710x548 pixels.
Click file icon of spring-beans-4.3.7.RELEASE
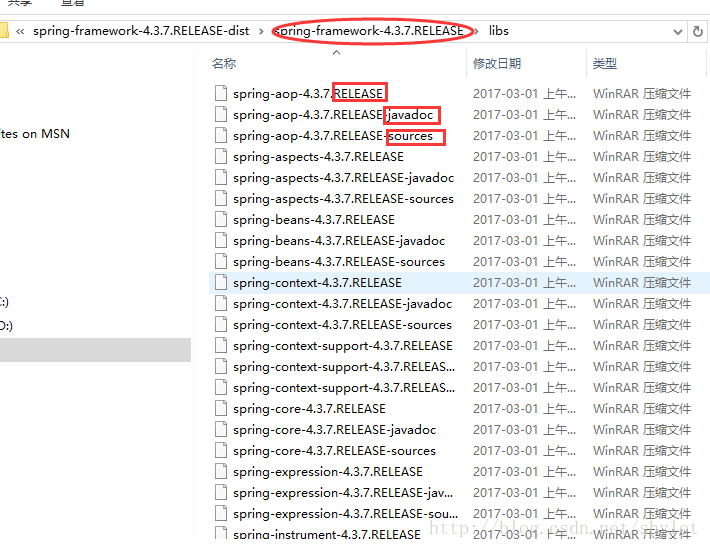221,220
